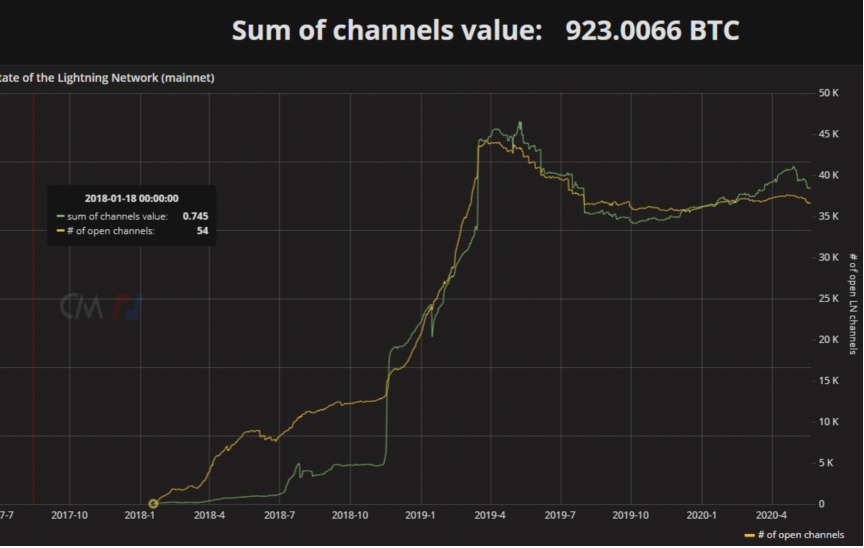Click the 2019-10 x-axis date label
864x548 pixels.
(x=631, y=516)
